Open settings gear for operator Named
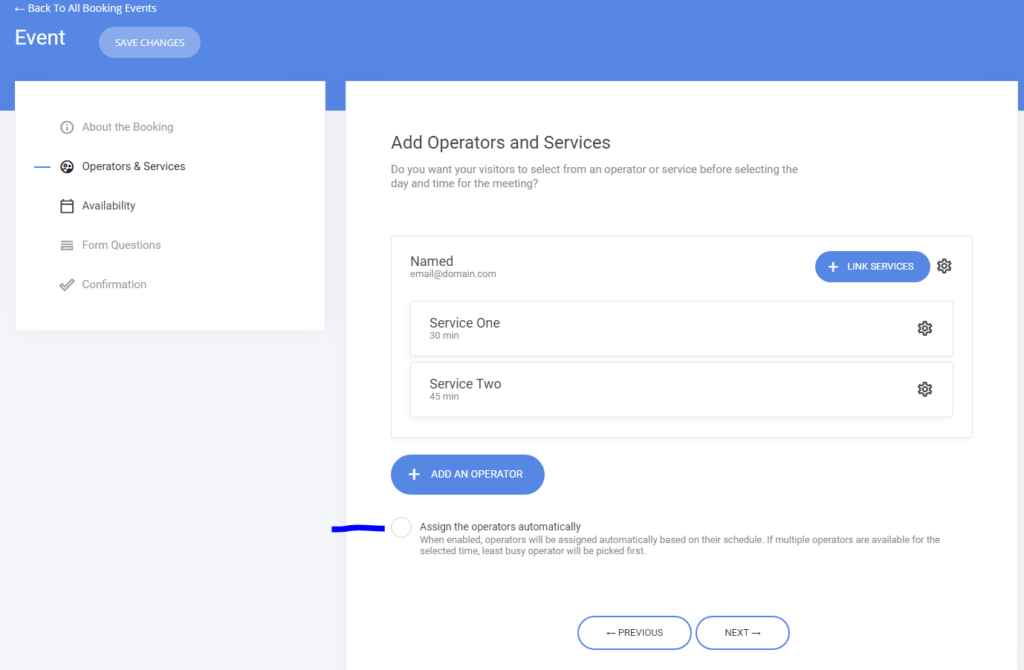Viewport: 1024px width, 670px height. coord(944,266)
